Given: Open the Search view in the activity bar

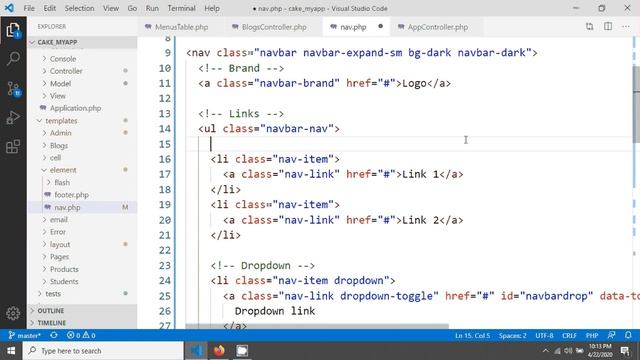Looking at the screenshot, I should [x=13, y=59].
